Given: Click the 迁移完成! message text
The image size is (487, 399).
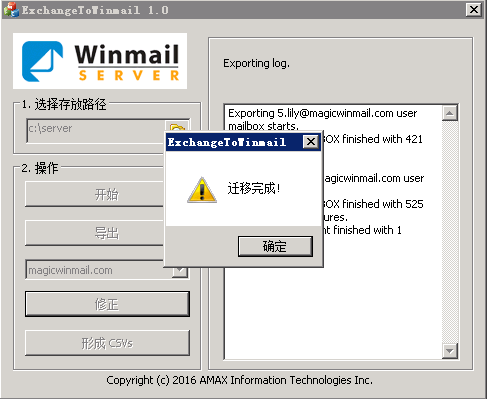Looking at the screenshot, I should pyautogui.click(x=254, y=188).
